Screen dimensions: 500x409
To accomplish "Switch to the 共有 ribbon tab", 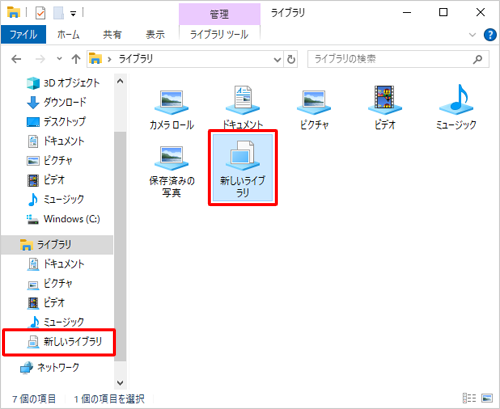I will pyautogui.click(x=112, y=35).
